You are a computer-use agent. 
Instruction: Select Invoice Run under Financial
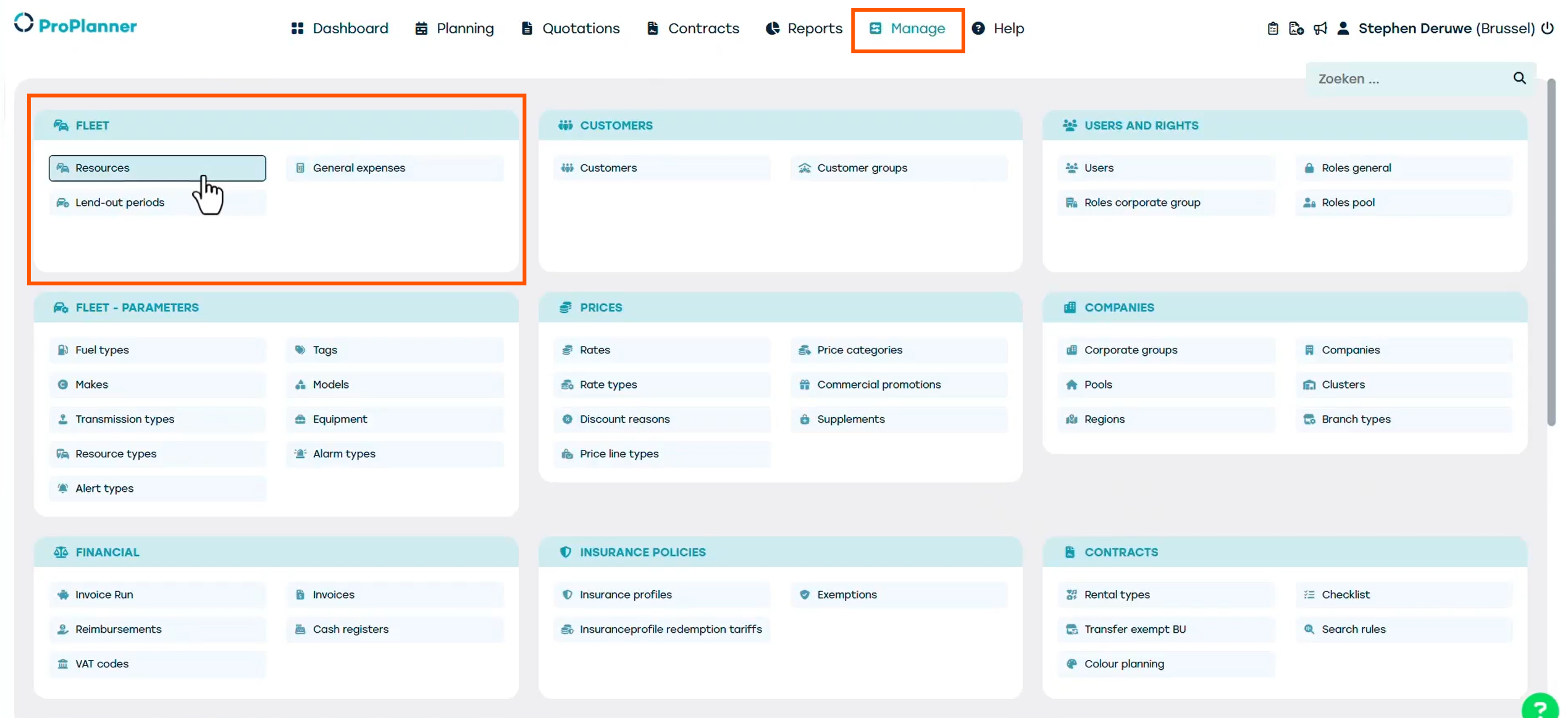pos(104,594)
